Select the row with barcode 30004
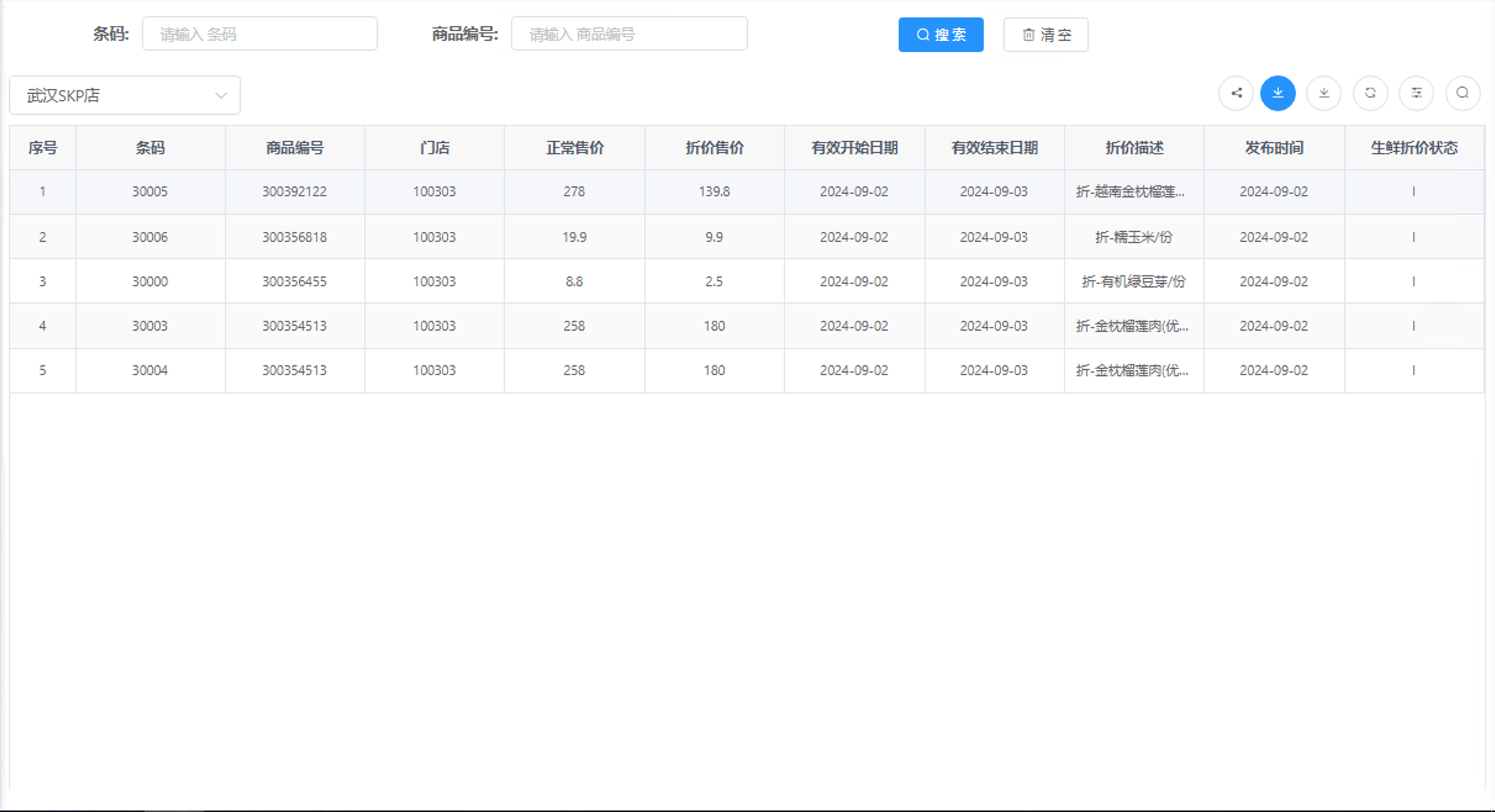The width and height of the screenshot is (1495, 812). [x=150, y=370]
